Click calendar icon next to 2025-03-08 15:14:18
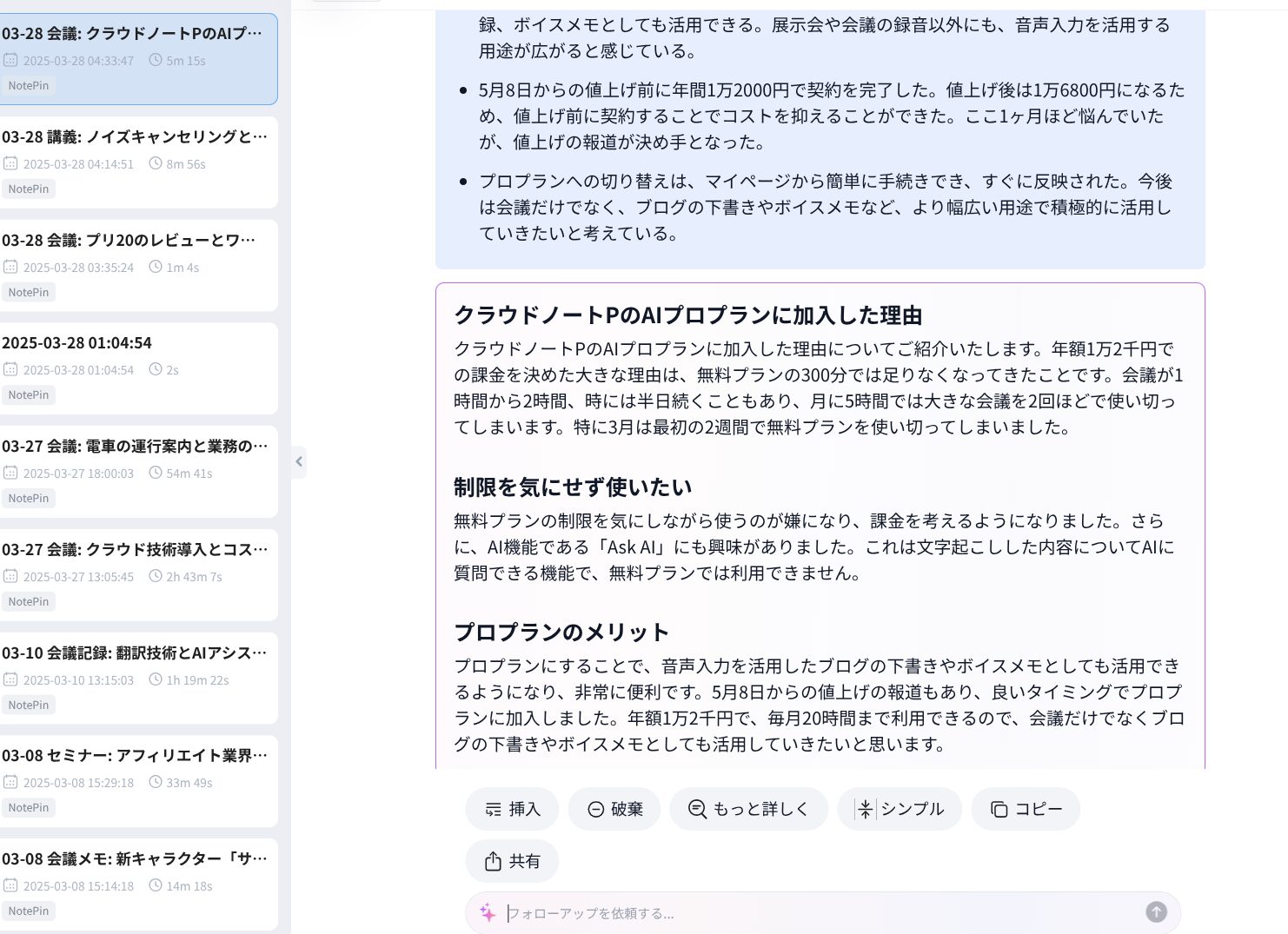Screen dimensions: 1288x934 pyautogui.click(x=10, y=885)
